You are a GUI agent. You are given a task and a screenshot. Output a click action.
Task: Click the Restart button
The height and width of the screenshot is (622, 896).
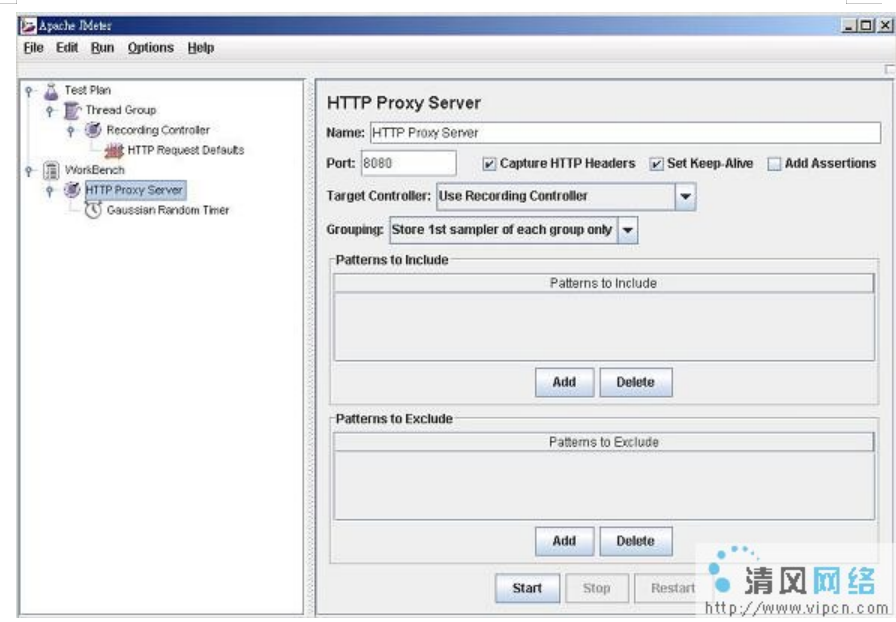pyautogui.click(x=673, y=588)
